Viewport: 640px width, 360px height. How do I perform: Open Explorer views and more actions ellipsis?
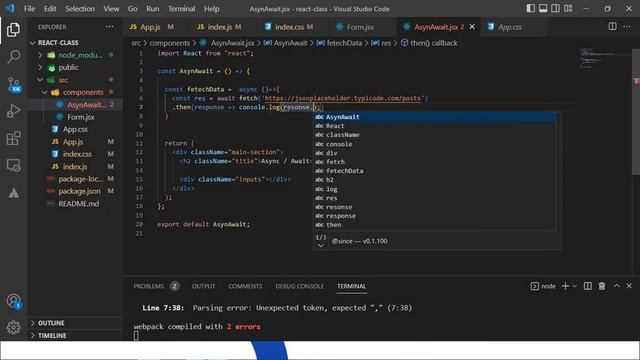click(110, 27)
